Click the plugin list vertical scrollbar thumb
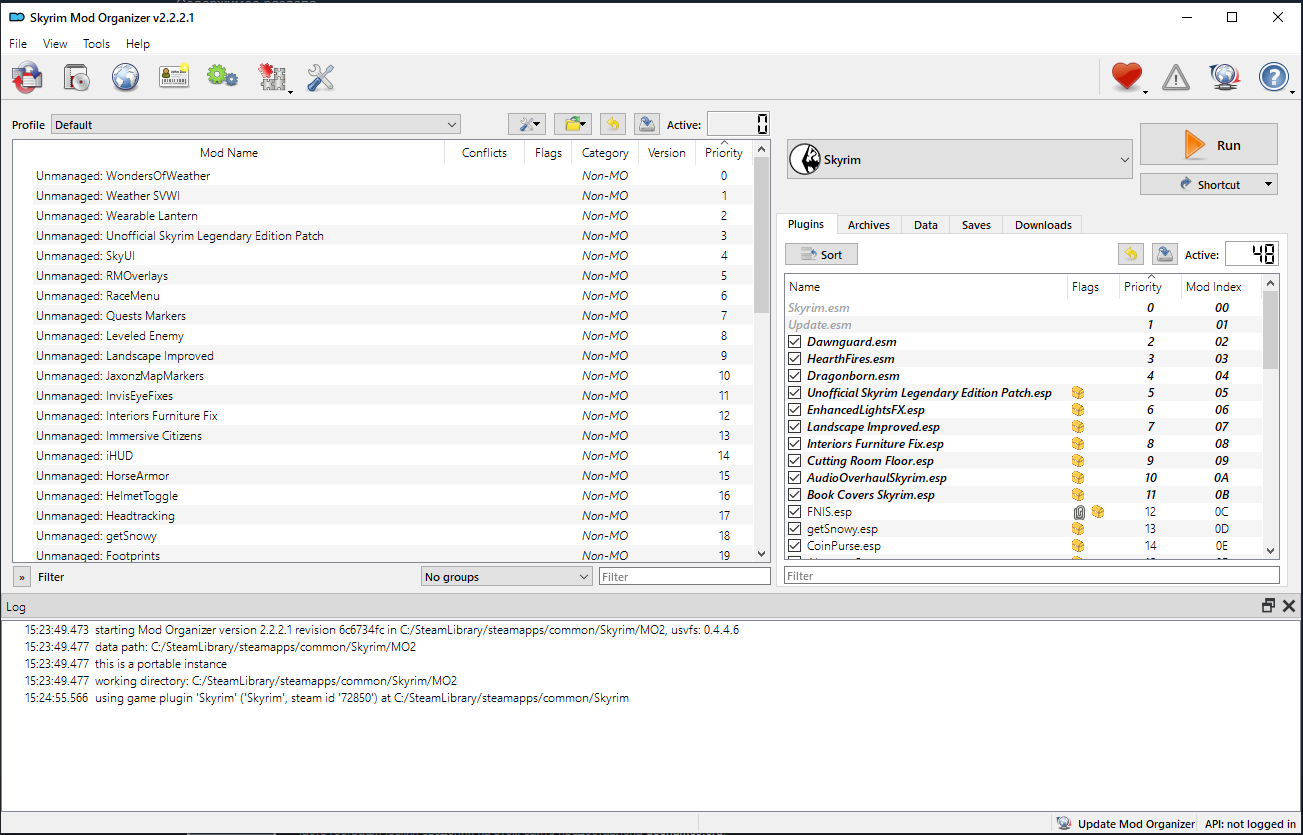The image size is (1303, 835). pyautogui.click(x=1271, y=330)
